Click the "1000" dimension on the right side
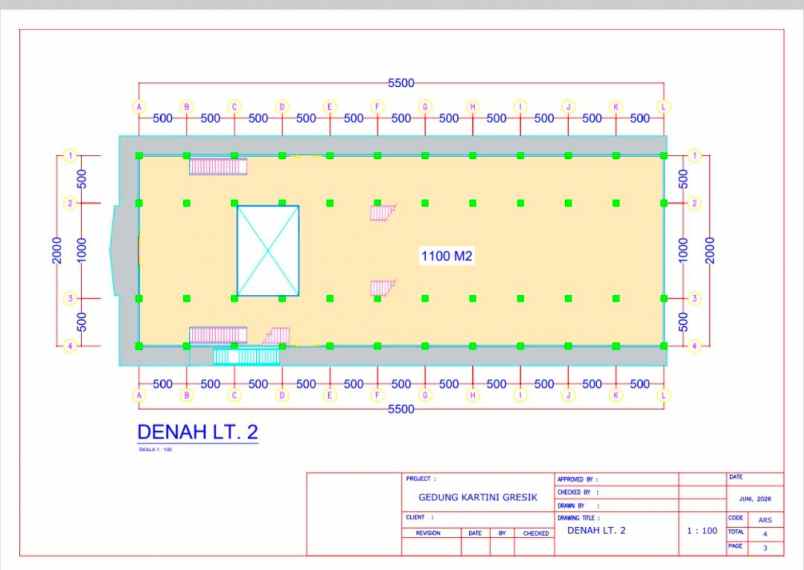This screenshot has width=804, height=570. pos(683,250)
